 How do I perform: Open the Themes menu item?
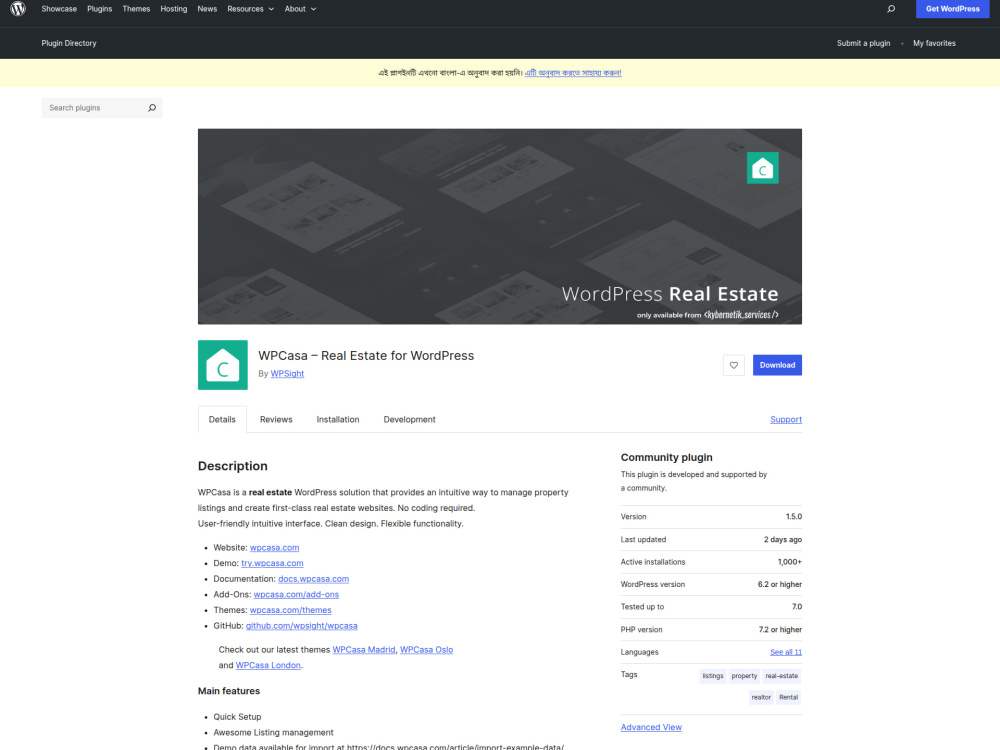[136, 9]
